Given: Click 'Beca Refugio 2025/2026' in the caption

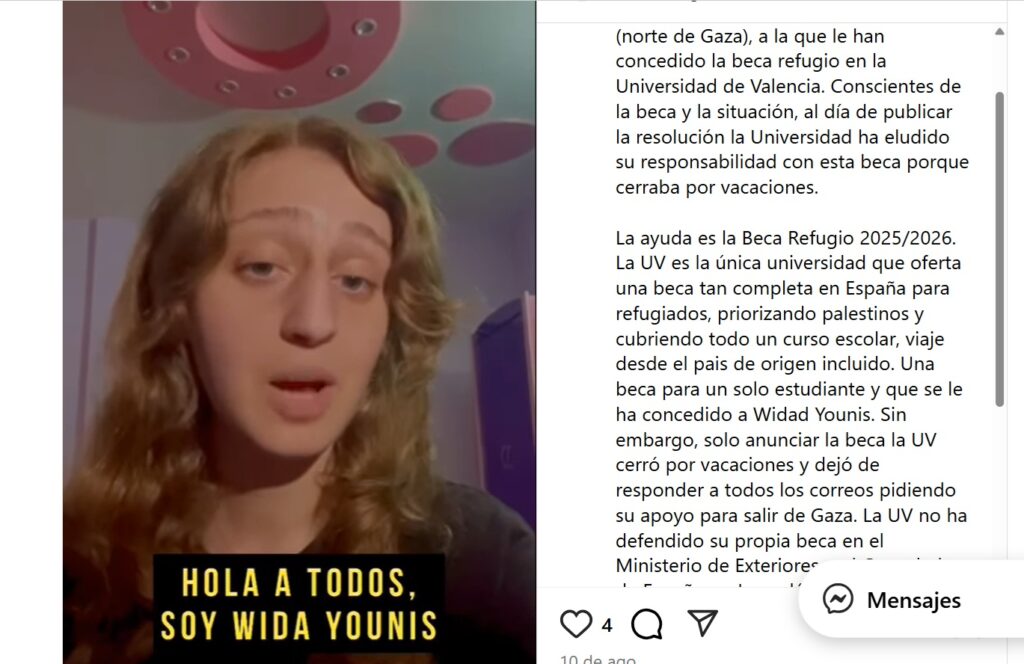Looking at the screenshot, I should click(849, 238).
